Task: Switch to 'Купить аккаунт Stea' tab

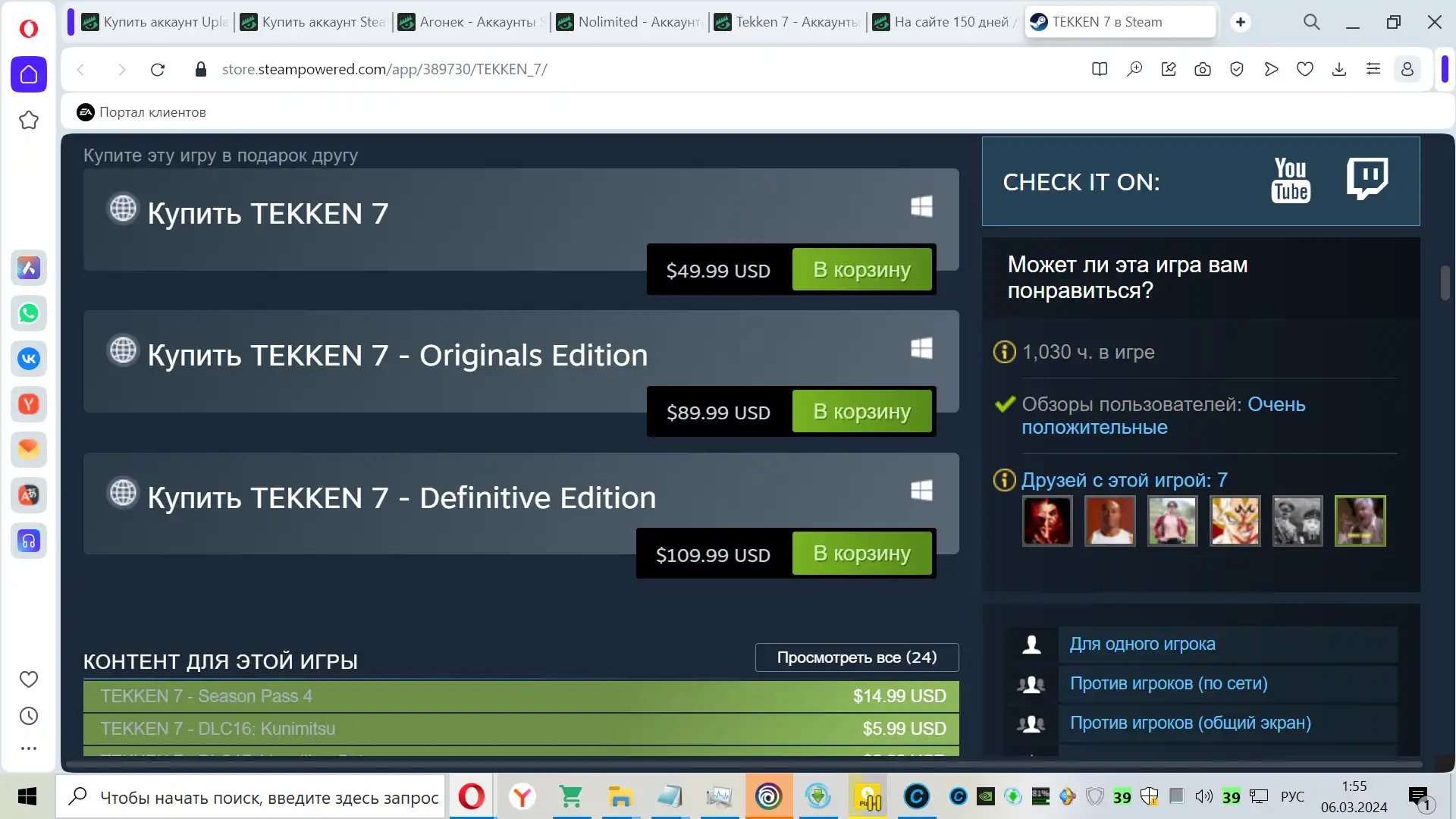Action: point(313,22)
